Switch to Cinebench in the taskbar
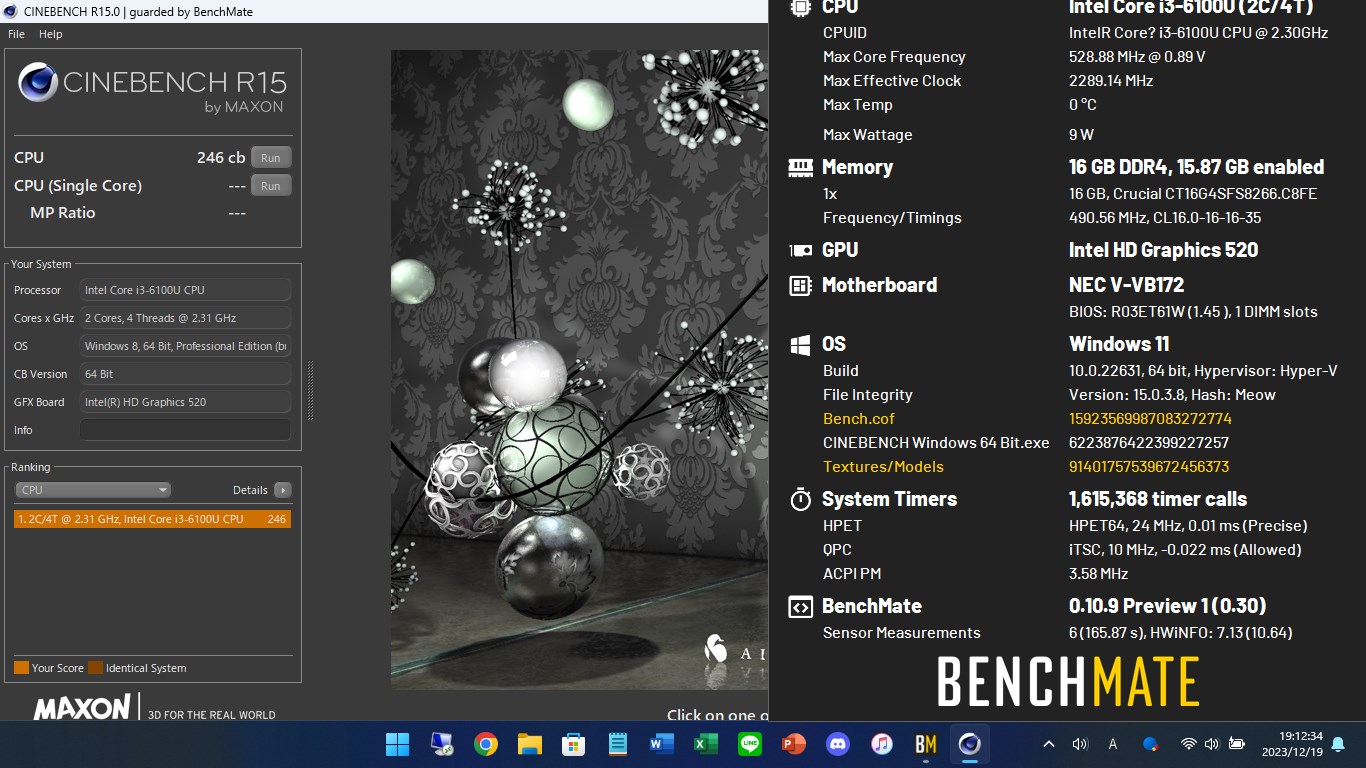 (969, 744)
